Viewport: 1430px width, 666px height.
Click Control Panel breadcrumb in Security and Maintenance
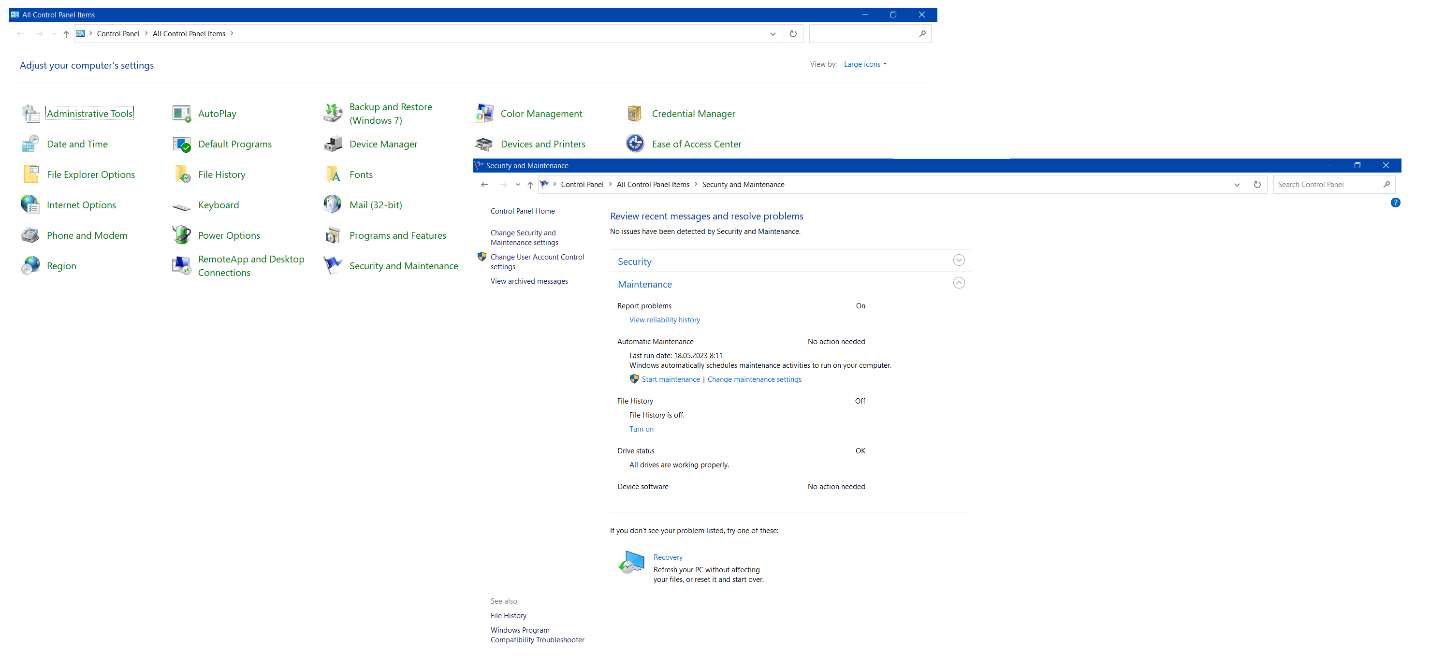pos(582,185)
